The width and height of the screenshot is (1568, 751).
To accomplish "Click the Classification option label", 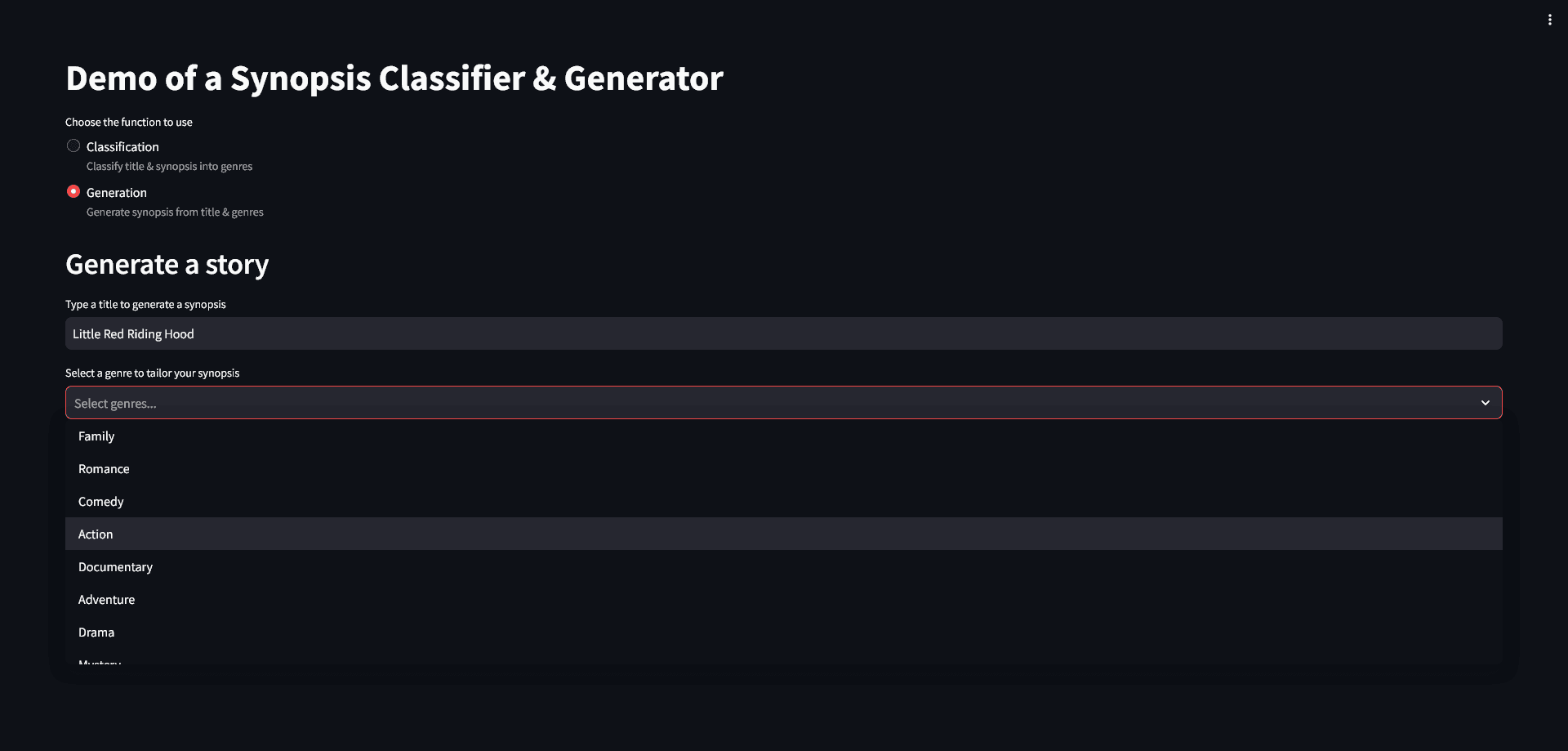I will coord(122,147).
